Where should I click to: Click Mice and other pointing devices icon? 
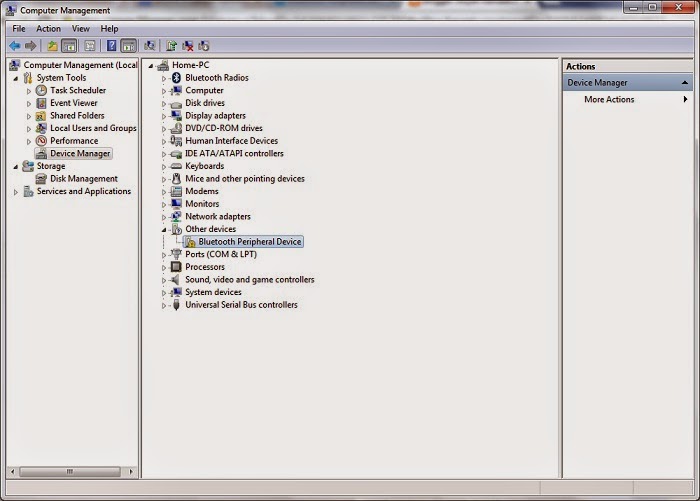point(176,179)
